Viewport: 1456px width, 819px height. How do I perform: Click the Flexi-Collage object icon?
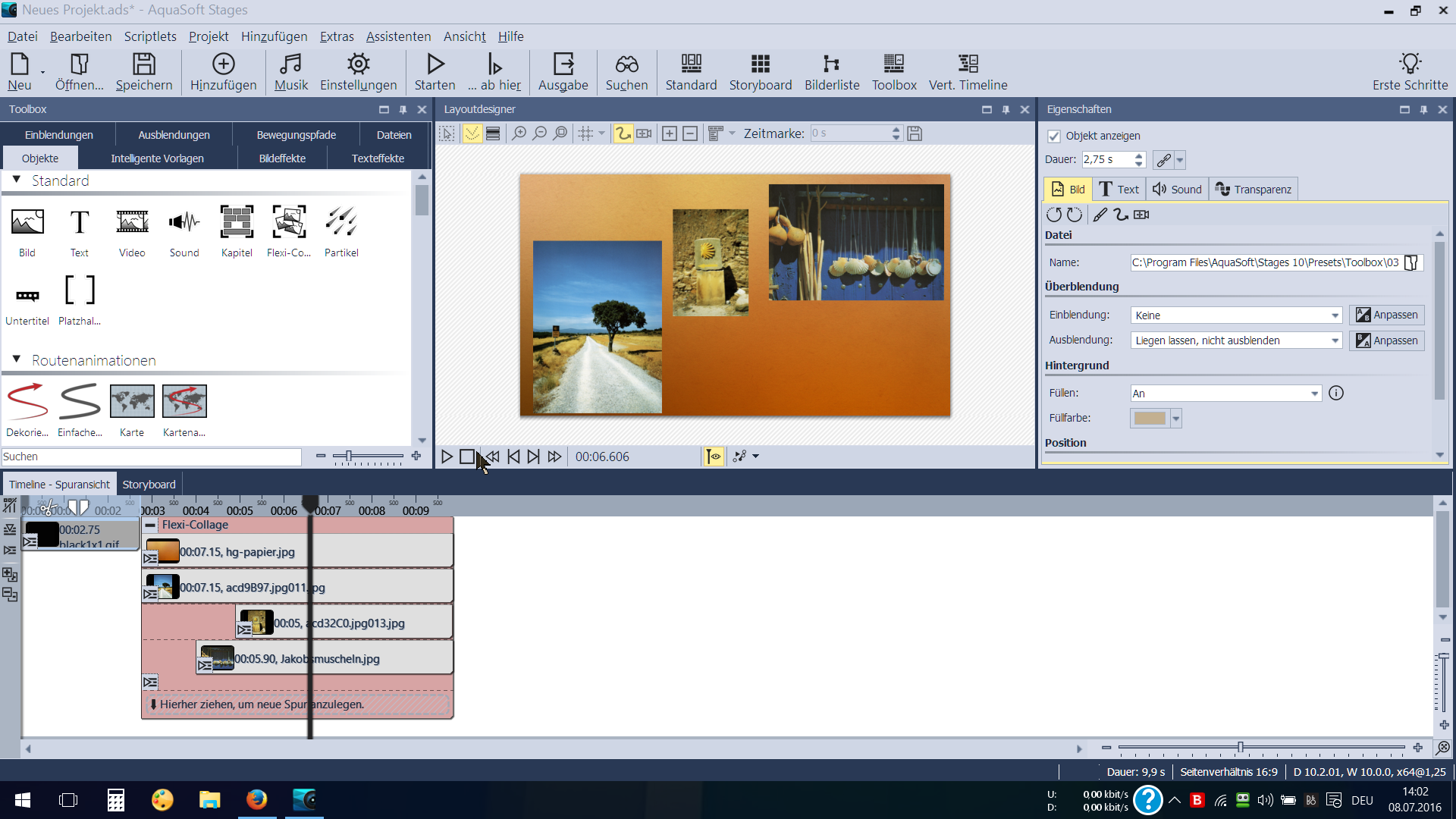click(x=289, y=222)
